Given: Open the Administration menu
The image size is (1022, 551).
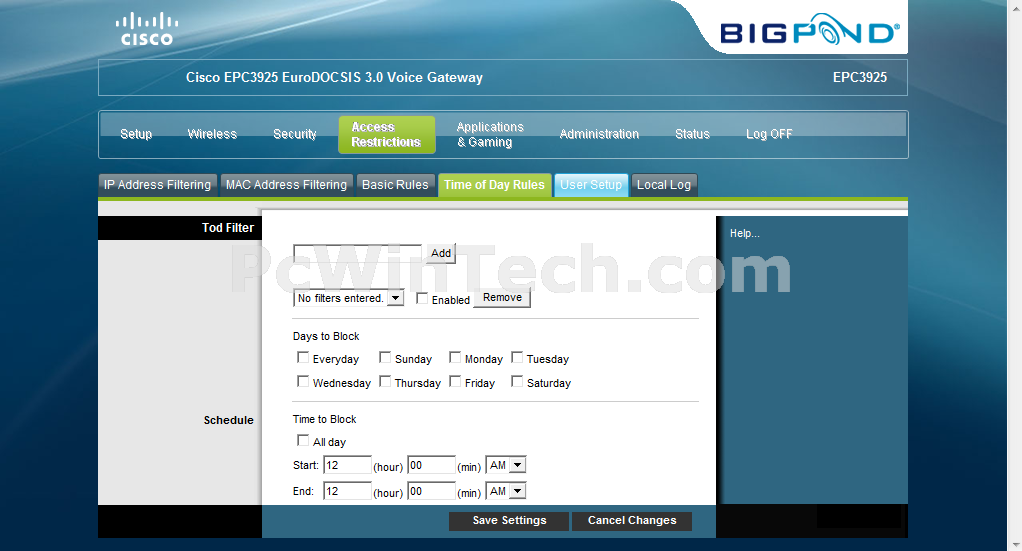Looking at the screenshot, I should click(x=599, y=134).
